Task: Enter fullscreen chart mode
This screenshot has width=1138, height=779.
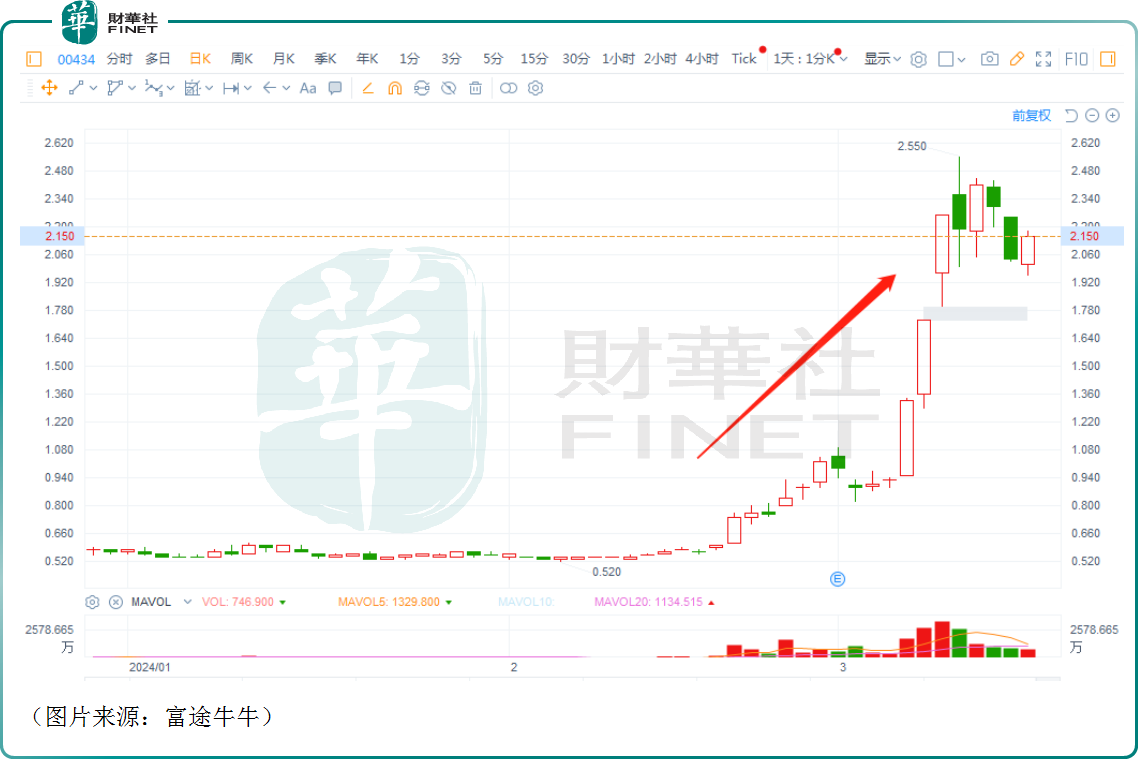Action: 1044,59
